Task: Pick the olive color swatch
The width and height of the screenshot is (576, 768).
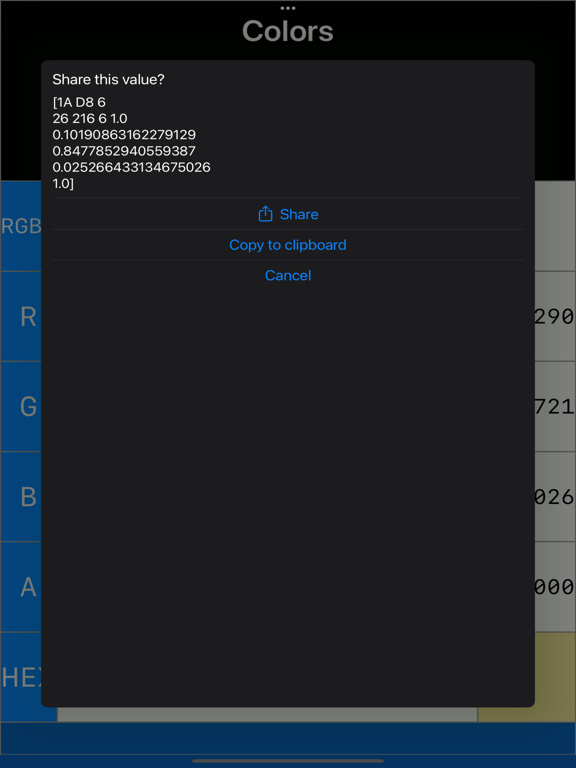Action: click(x=527, y=677)
